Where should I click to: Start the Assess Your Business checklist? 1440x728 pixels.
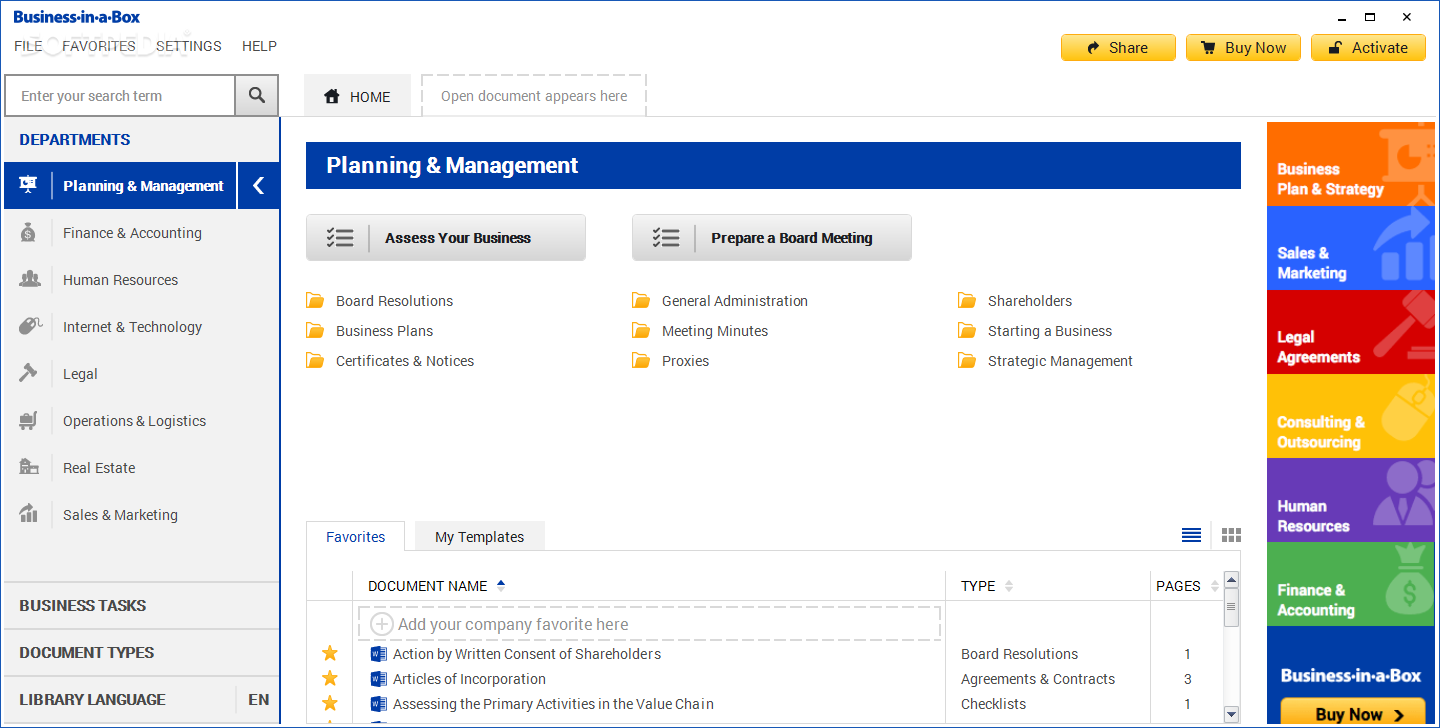click(446, 237)
